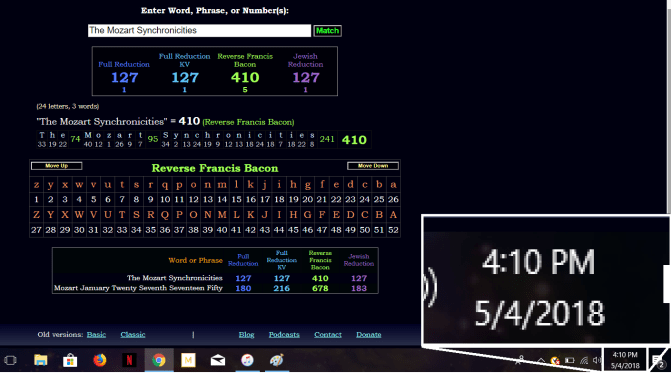This screenshot has height=373, width=671.
Task: Open iTunes in the taskbar
Action: (x=247, y=360)
